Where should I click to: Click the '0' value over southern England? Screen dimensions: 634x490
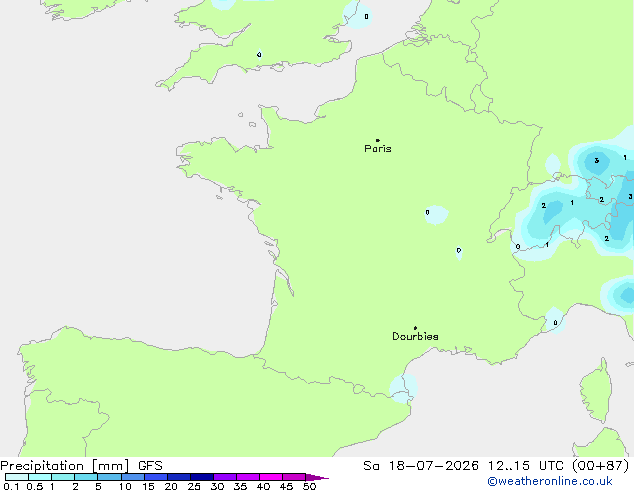pos(259,55)
